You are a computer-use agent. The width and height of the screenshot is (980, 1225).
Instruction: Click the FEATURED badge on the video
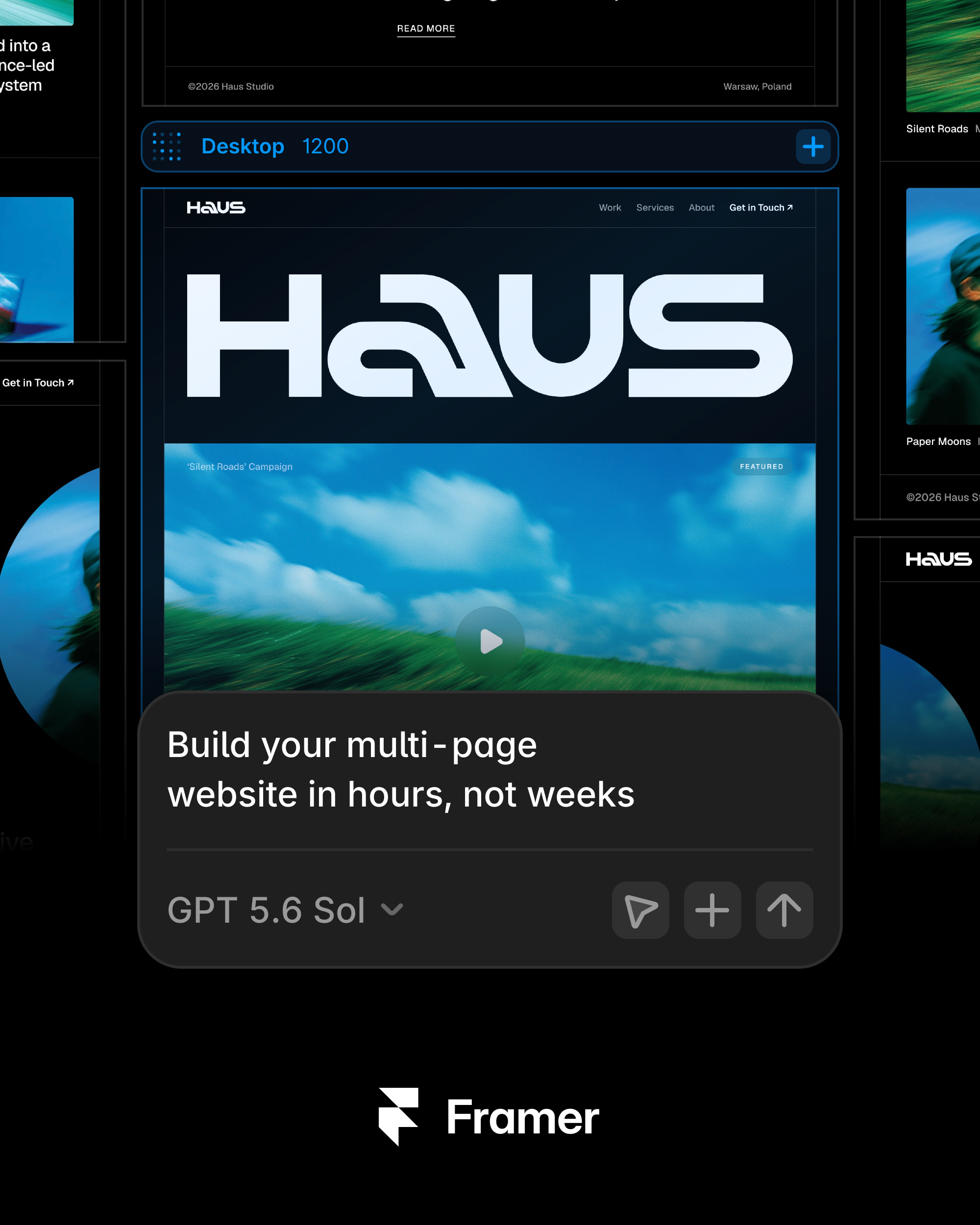[761, 466]
